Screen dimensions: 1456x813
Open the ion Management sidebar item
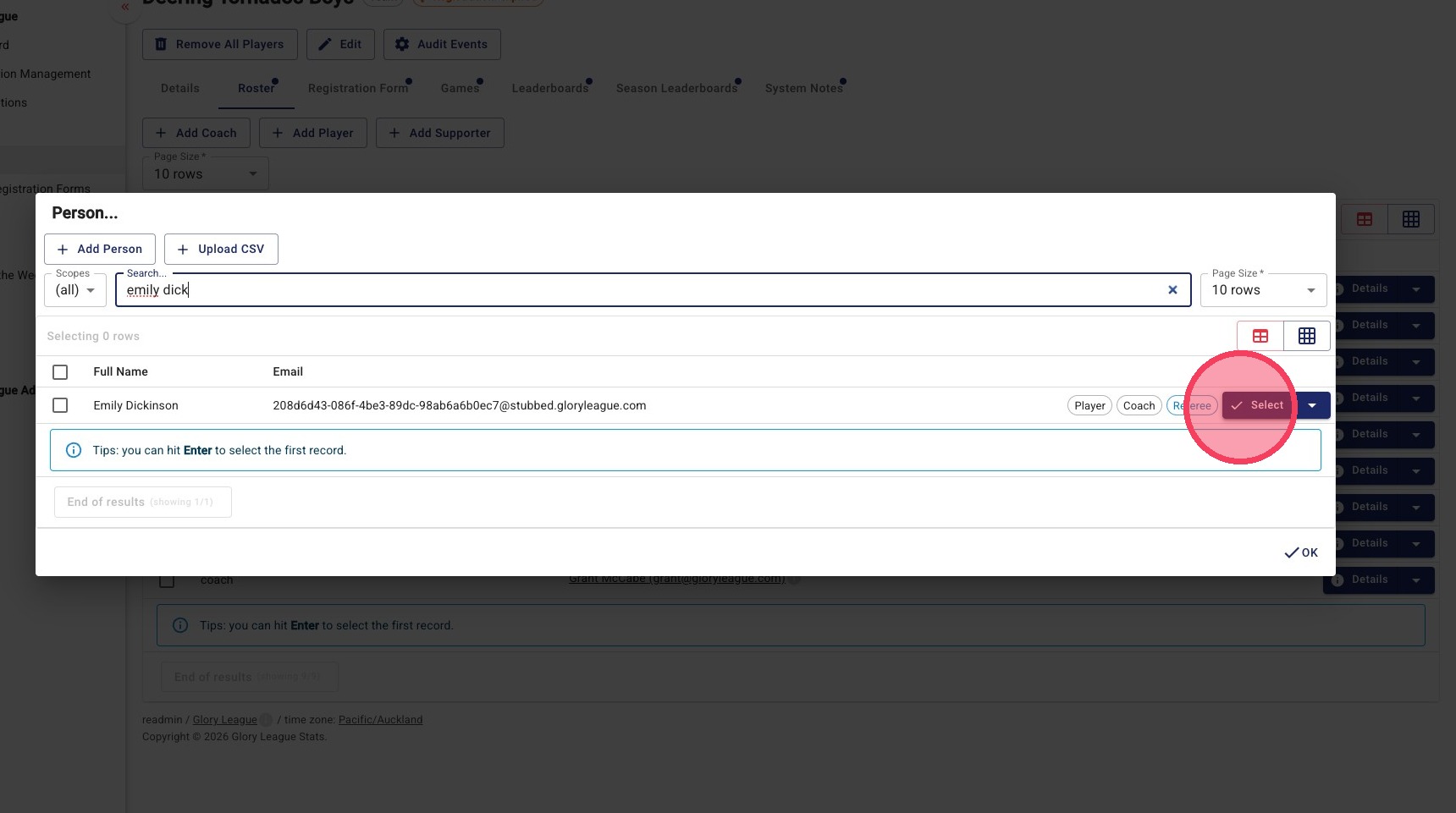pyautogui.click(x=46, y=74)
